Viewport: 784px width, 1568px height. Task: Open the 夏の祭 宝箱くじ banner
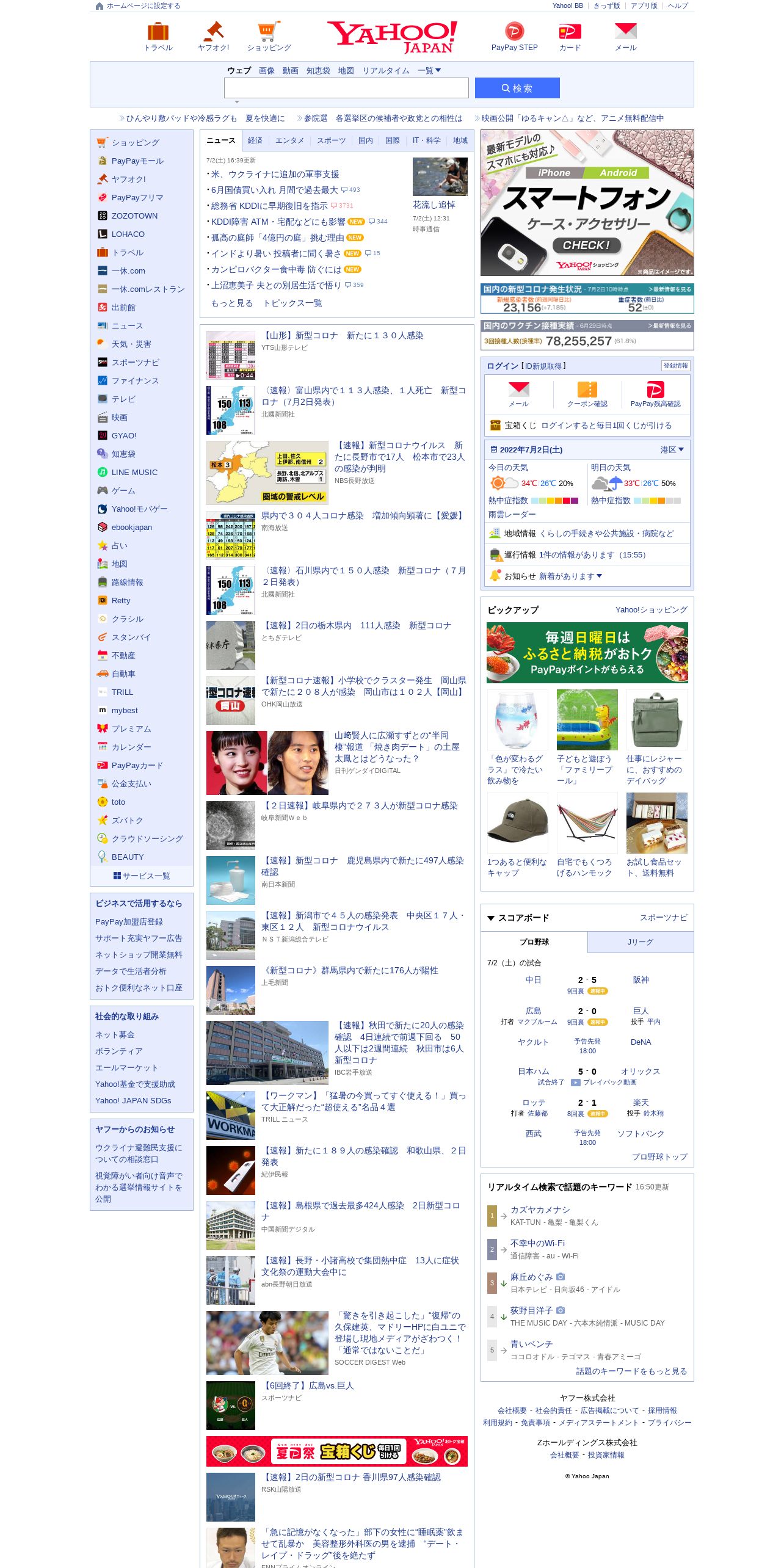337,1451
